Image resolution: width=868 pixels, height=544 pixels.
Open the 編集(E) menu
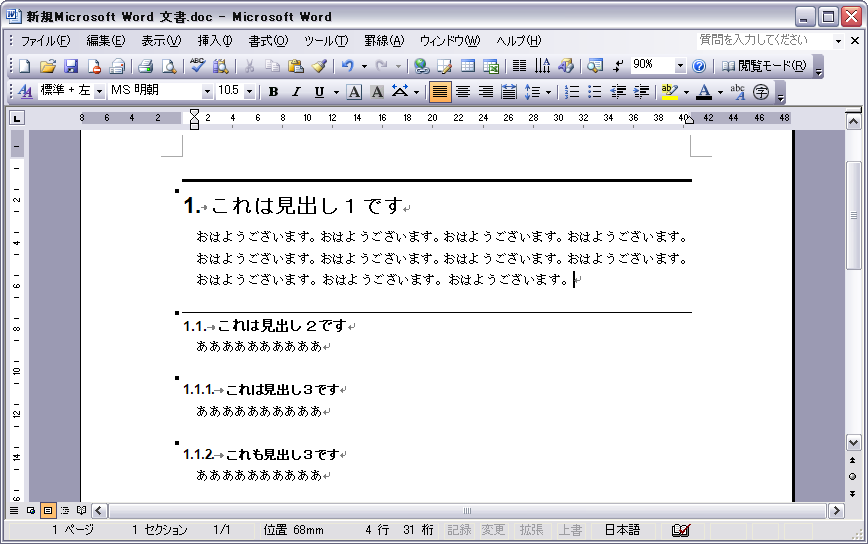106,41
